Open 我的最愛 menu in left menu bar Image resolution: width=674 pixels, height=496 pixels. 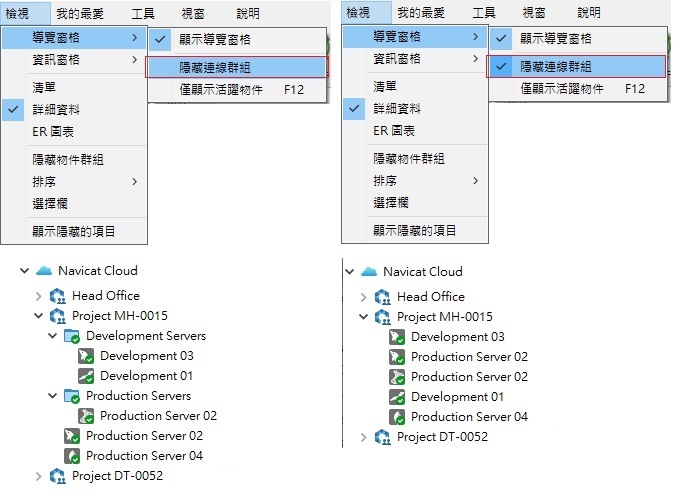tap(79, 14)
